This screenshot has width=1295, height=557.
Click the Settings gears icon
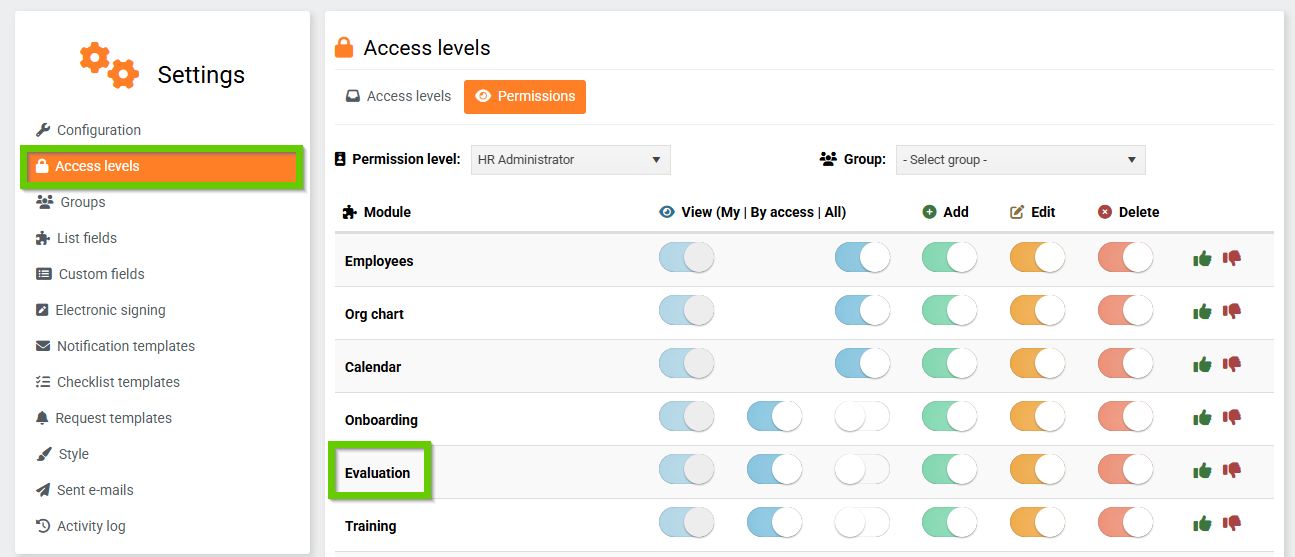[x=109, y=65]
